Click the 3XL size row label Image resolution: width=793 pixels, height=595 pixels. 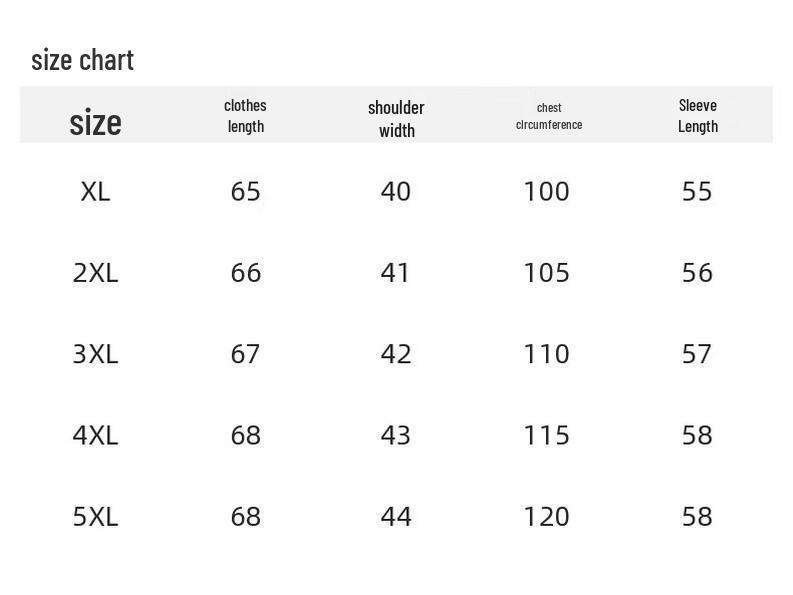click(x=95, y=354)
